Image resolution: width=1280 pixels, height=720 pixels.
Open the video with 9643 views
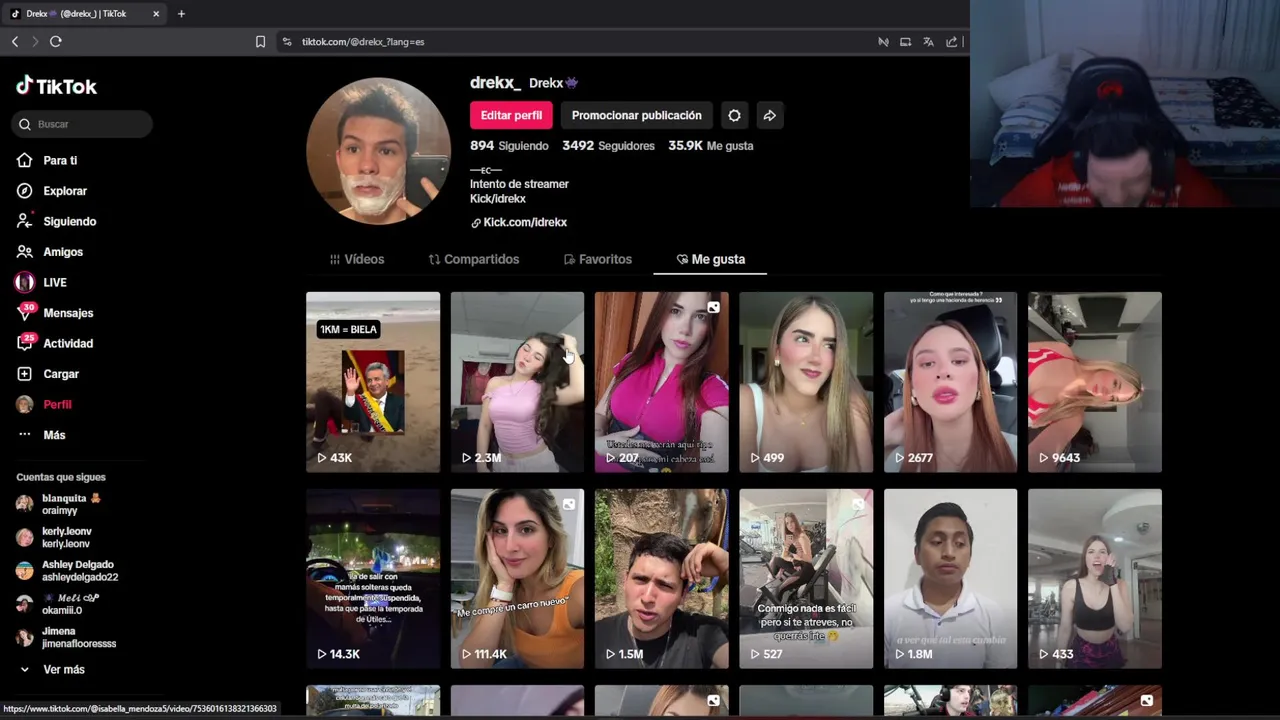point(1095,382)
